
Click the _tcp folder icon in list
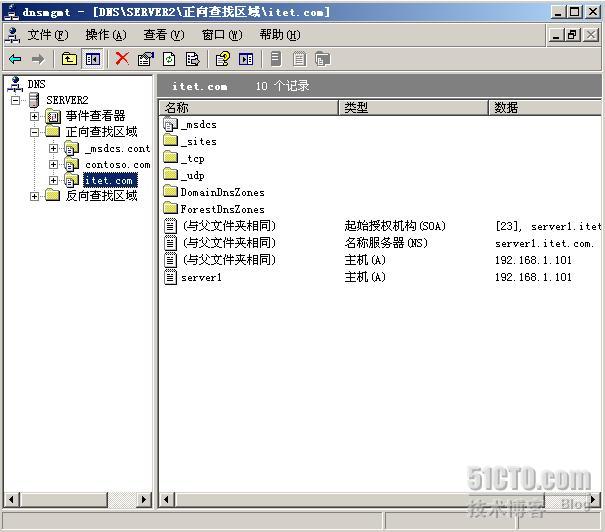pos(170,157)
